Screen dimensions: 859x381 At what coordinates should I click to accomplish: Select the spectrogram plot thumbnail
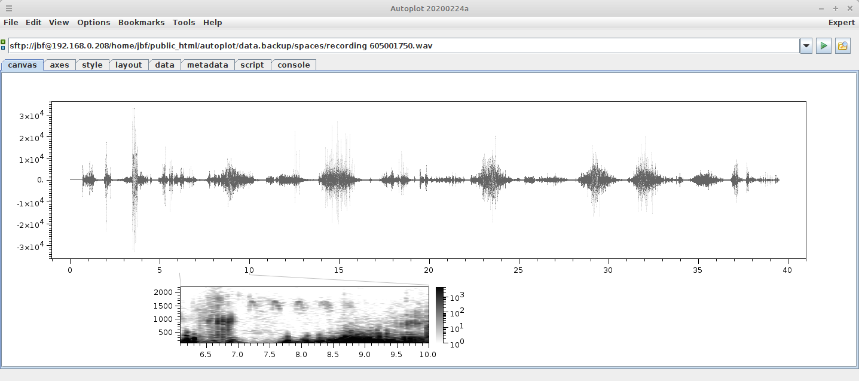pyautogui.click(x=304, y=315)
